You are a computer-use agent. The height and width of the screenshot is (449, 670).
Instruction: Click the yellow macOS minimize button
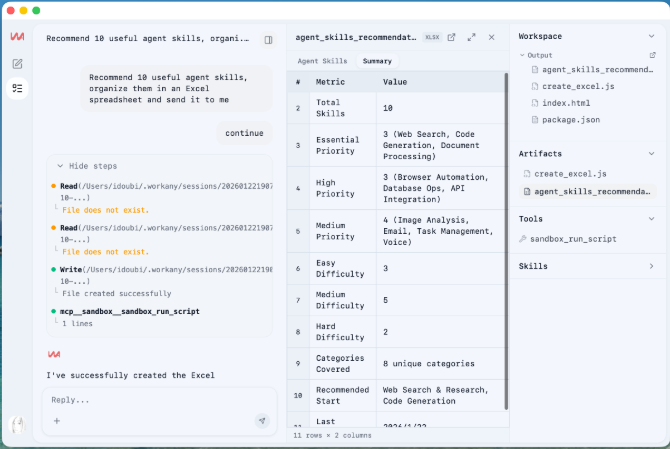(24, 10)
